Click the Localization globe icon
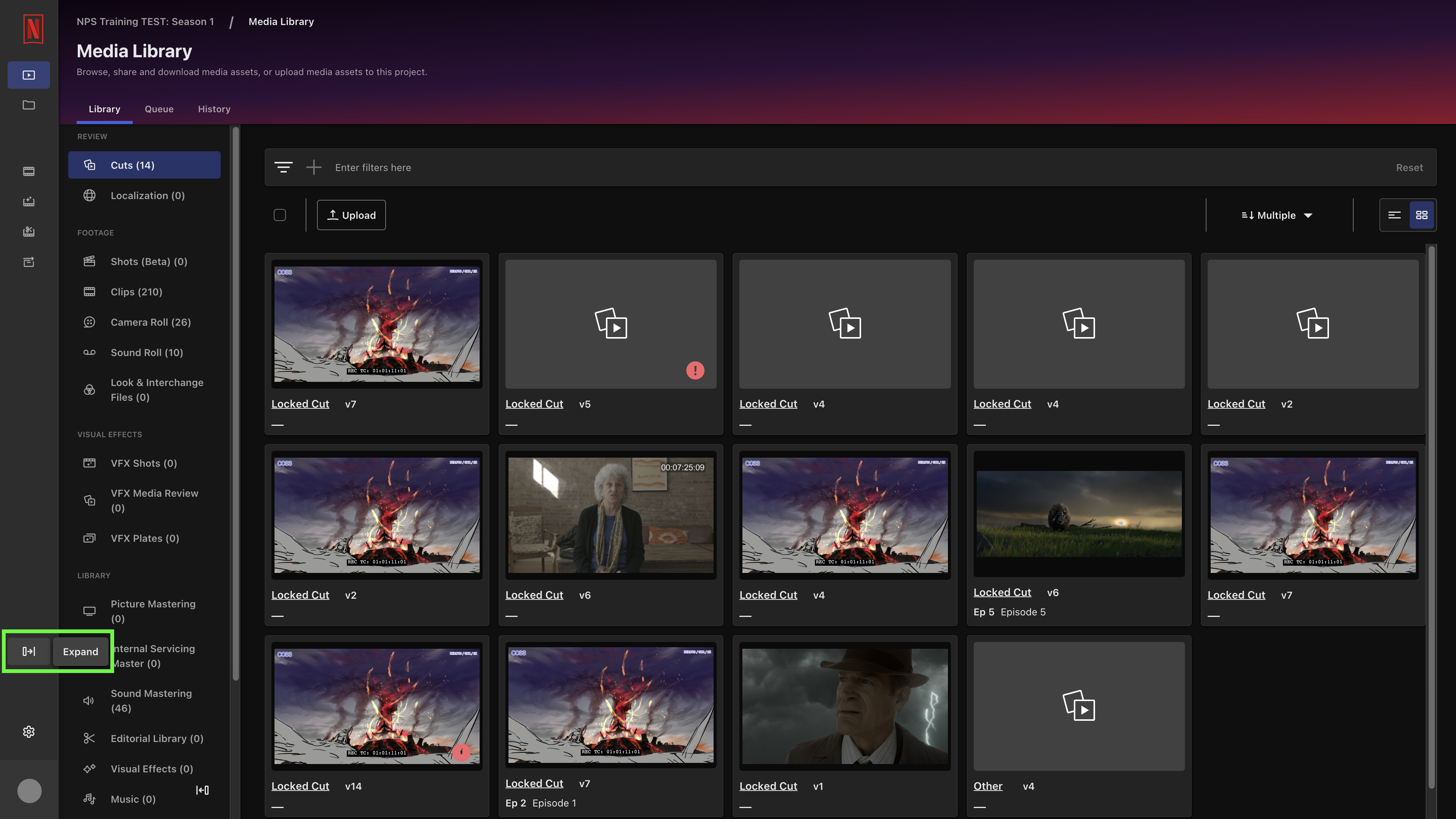 tap(89, 196)
